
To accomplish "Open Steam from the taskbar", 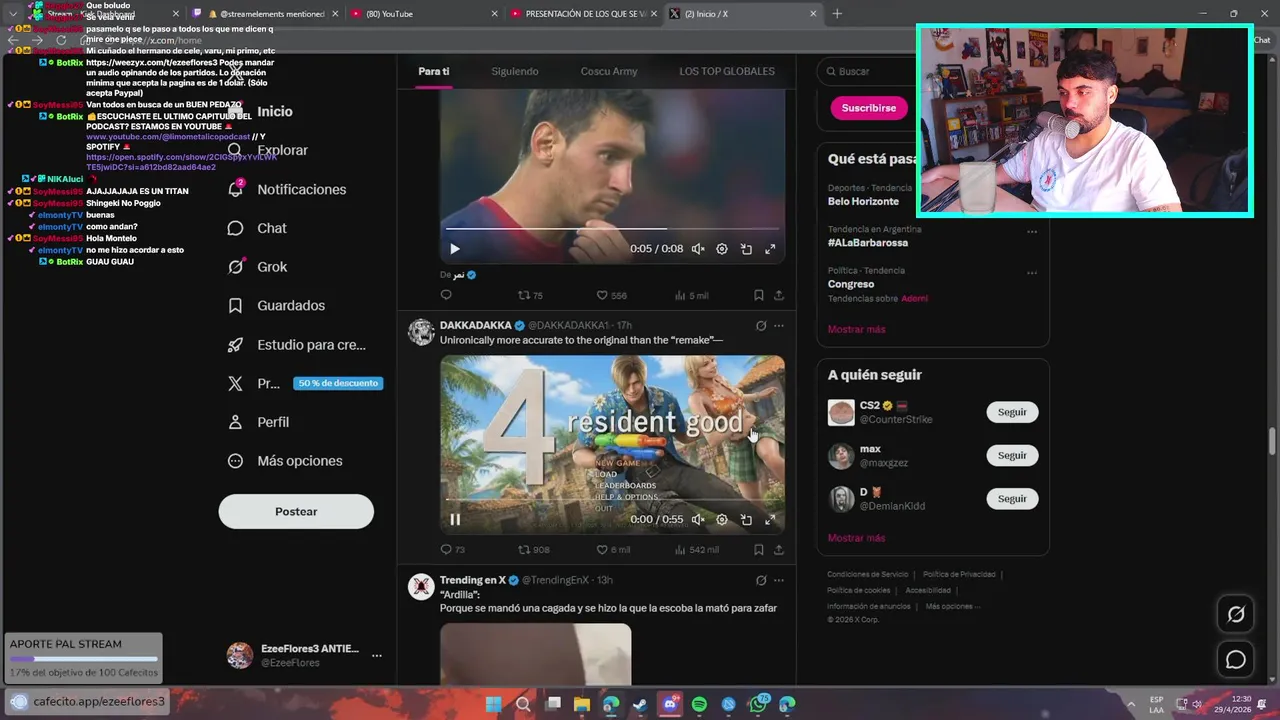I will (x=640, y=704).
